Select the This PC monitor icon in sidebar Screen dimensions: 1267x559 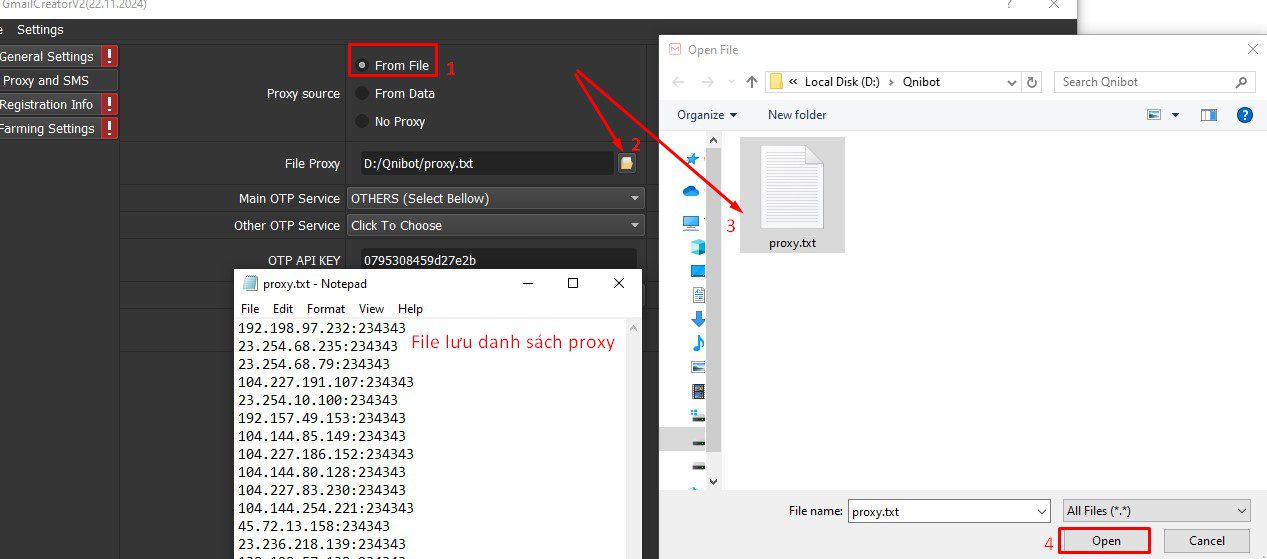coord(692,222)
